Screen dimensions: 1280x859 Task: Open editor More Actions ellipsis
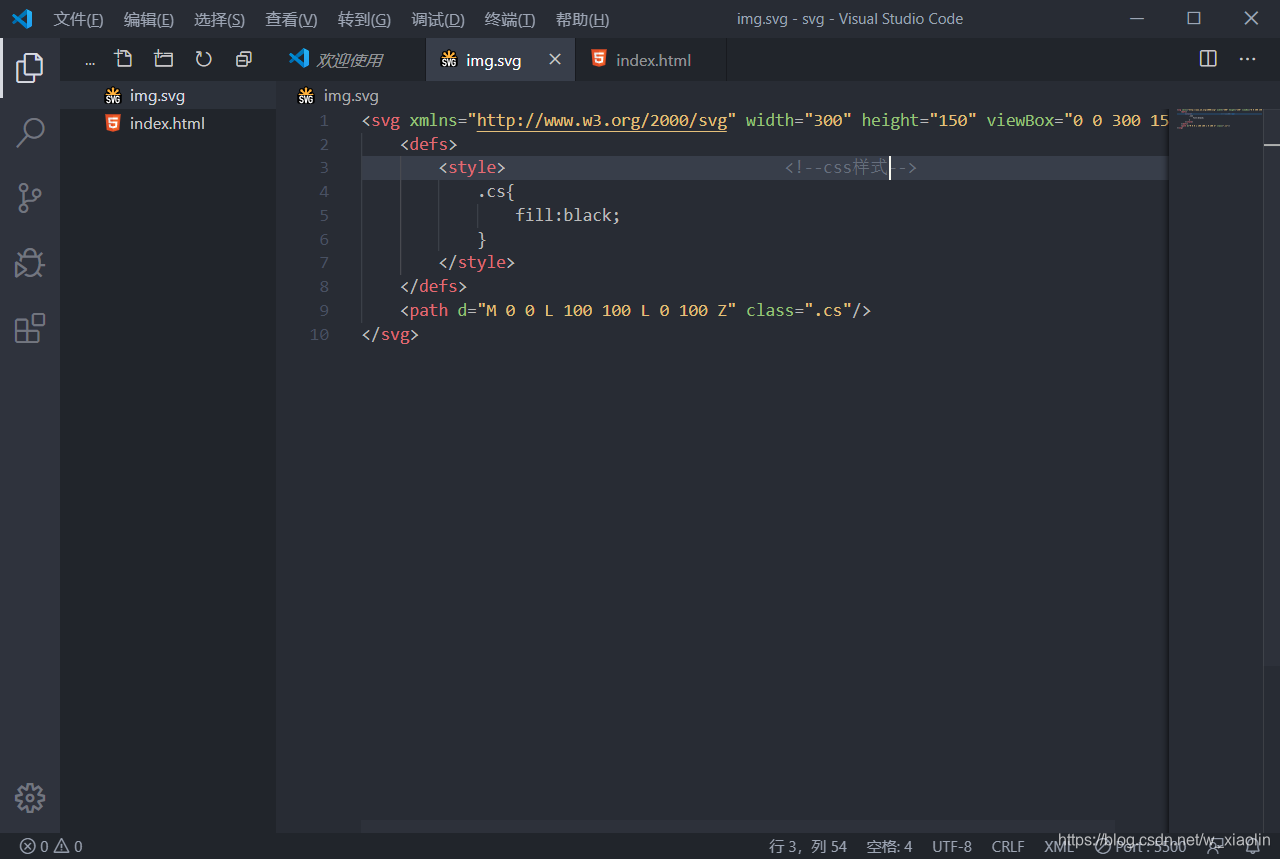click(1247, 59)
